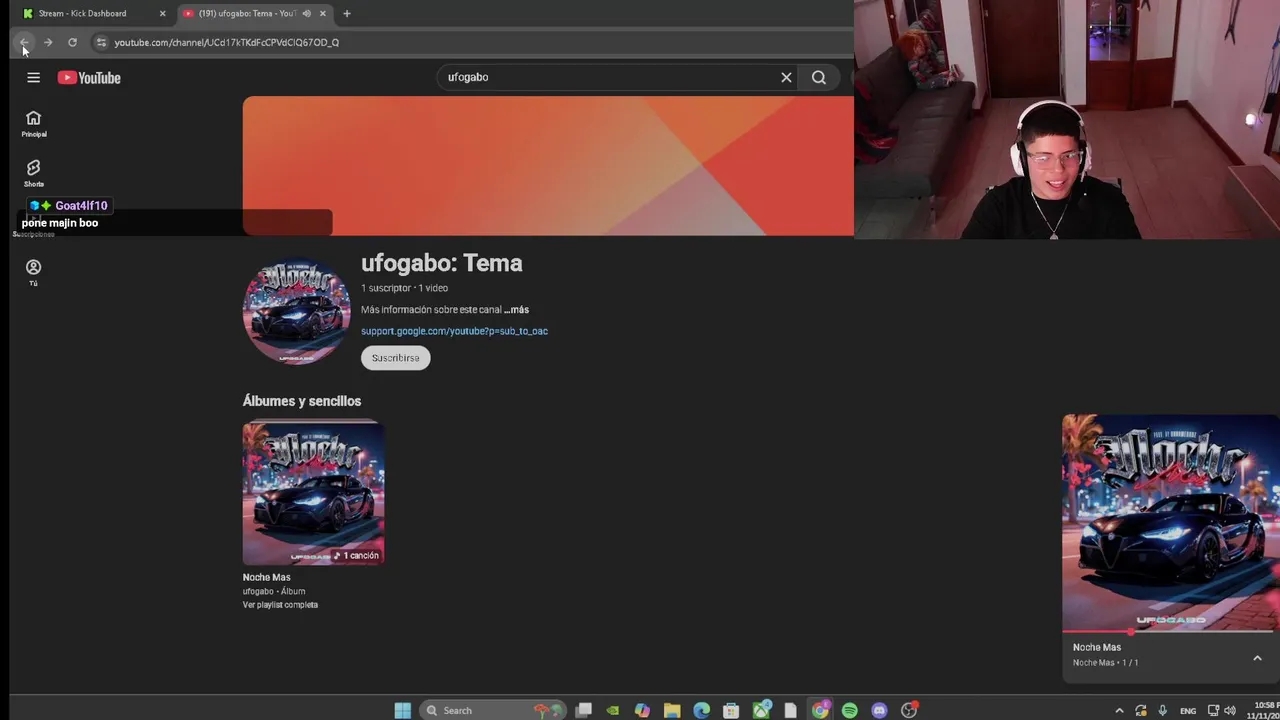Open the Tú profile sidebar item
Image resolution: width=1280 pixels, height=720 pixels.
(33, 272)
